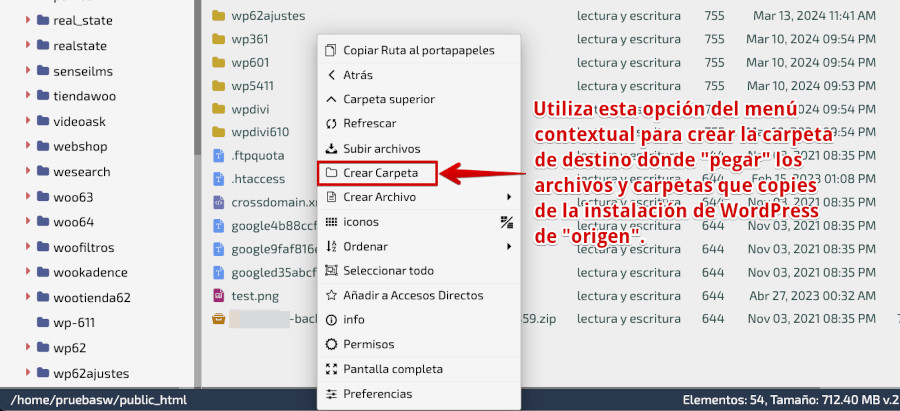Expand the wookadence tree folder
The width and height of the screenshot is (900, 411).
coord(28,272)
